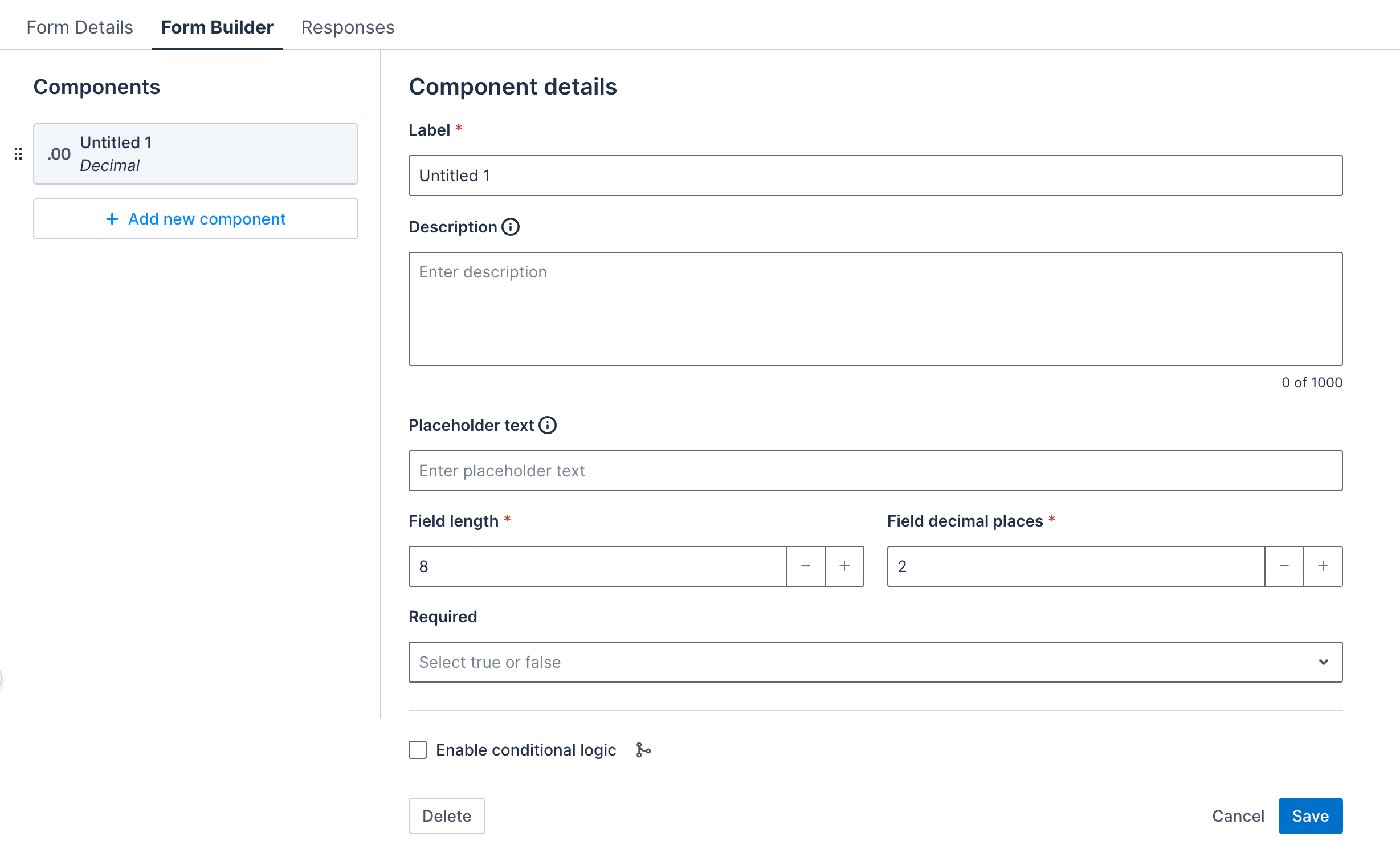Click the drag handle beside Untitled 1
This screenshot has height=857, width=1400.
pos(18,154)
